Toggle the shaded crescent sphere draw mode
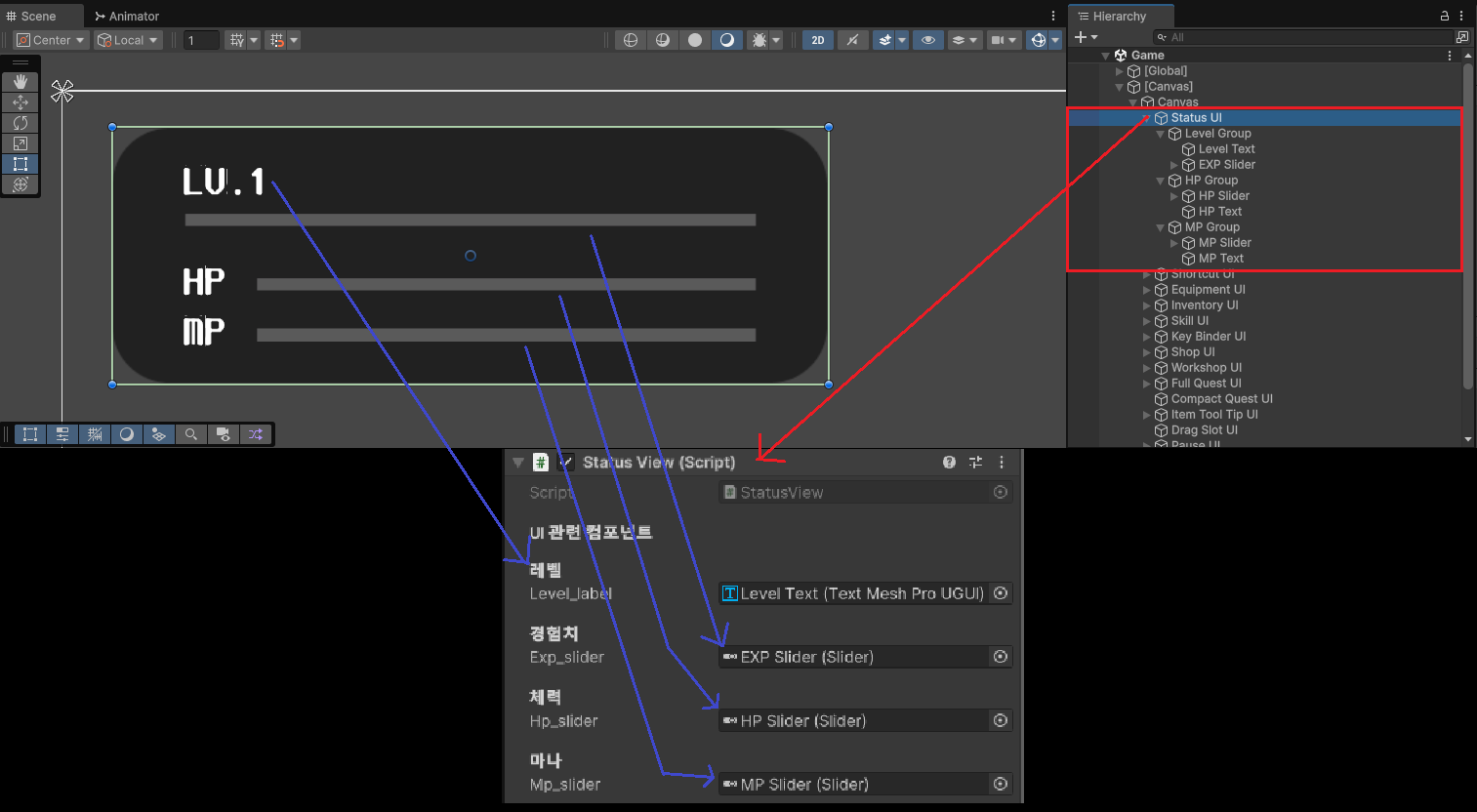This screenshot has height=812, width=1477. [x=727, y=40]
